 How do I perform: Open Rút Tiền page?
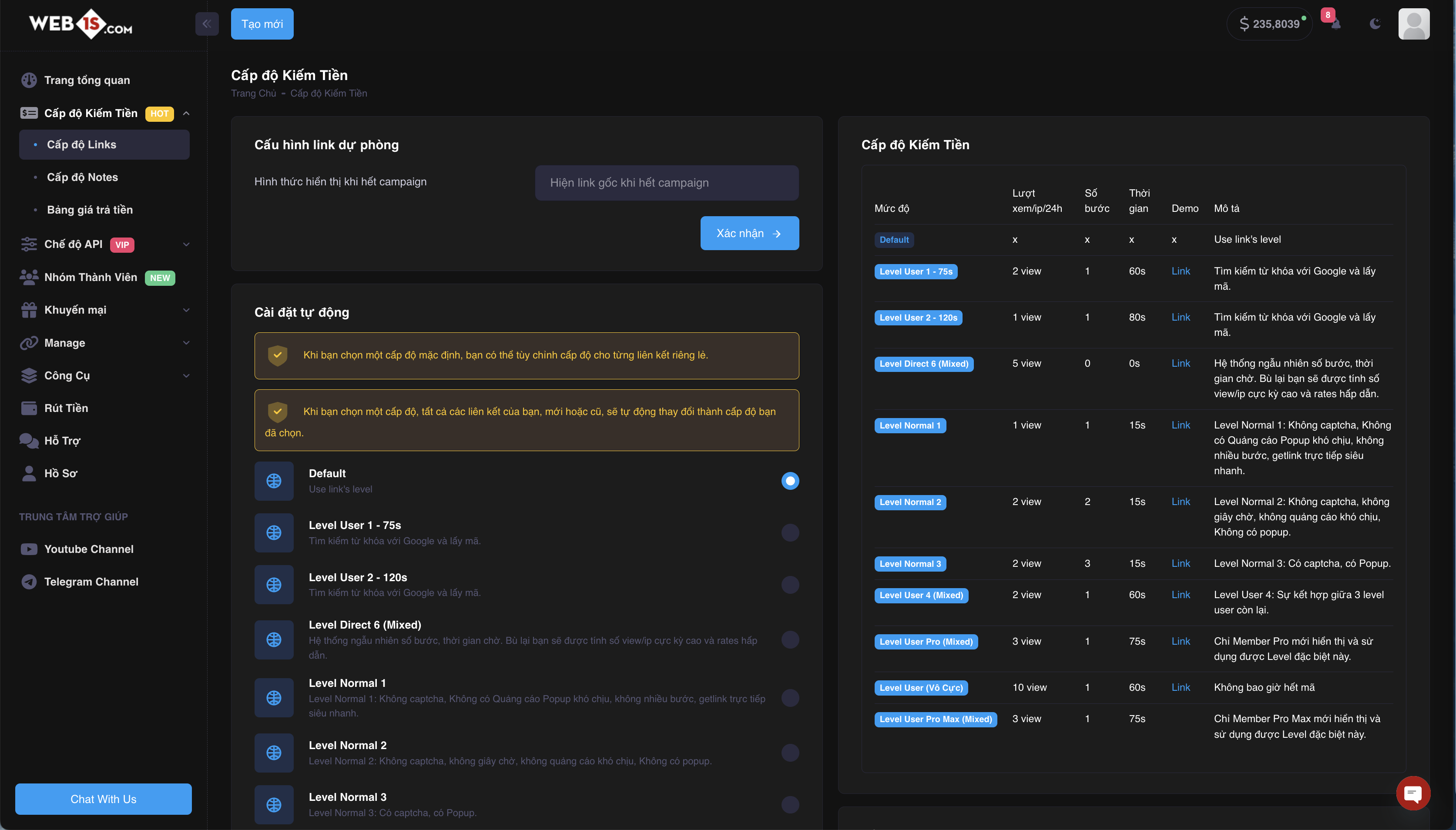(x=104, y=408)
